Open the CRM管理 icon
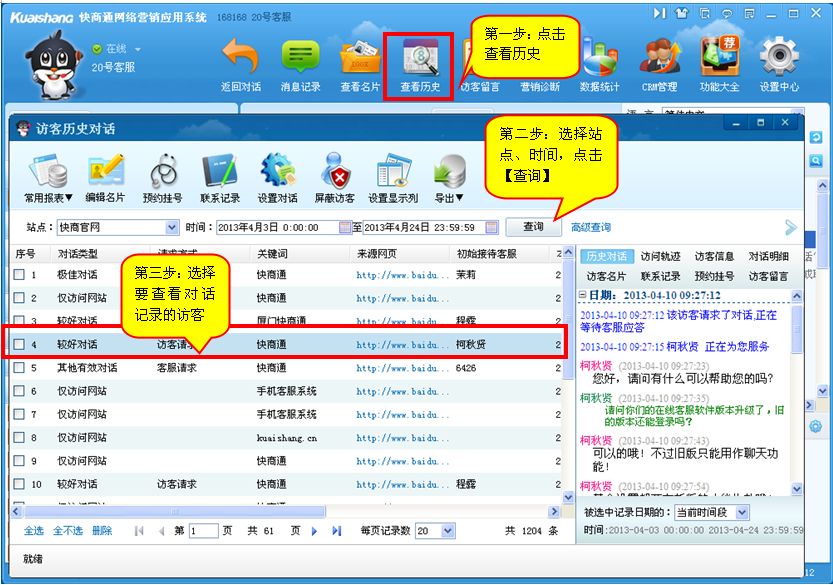Image resolution: width=833 pixels, height=585 pixels. click(x=659, y=62)
